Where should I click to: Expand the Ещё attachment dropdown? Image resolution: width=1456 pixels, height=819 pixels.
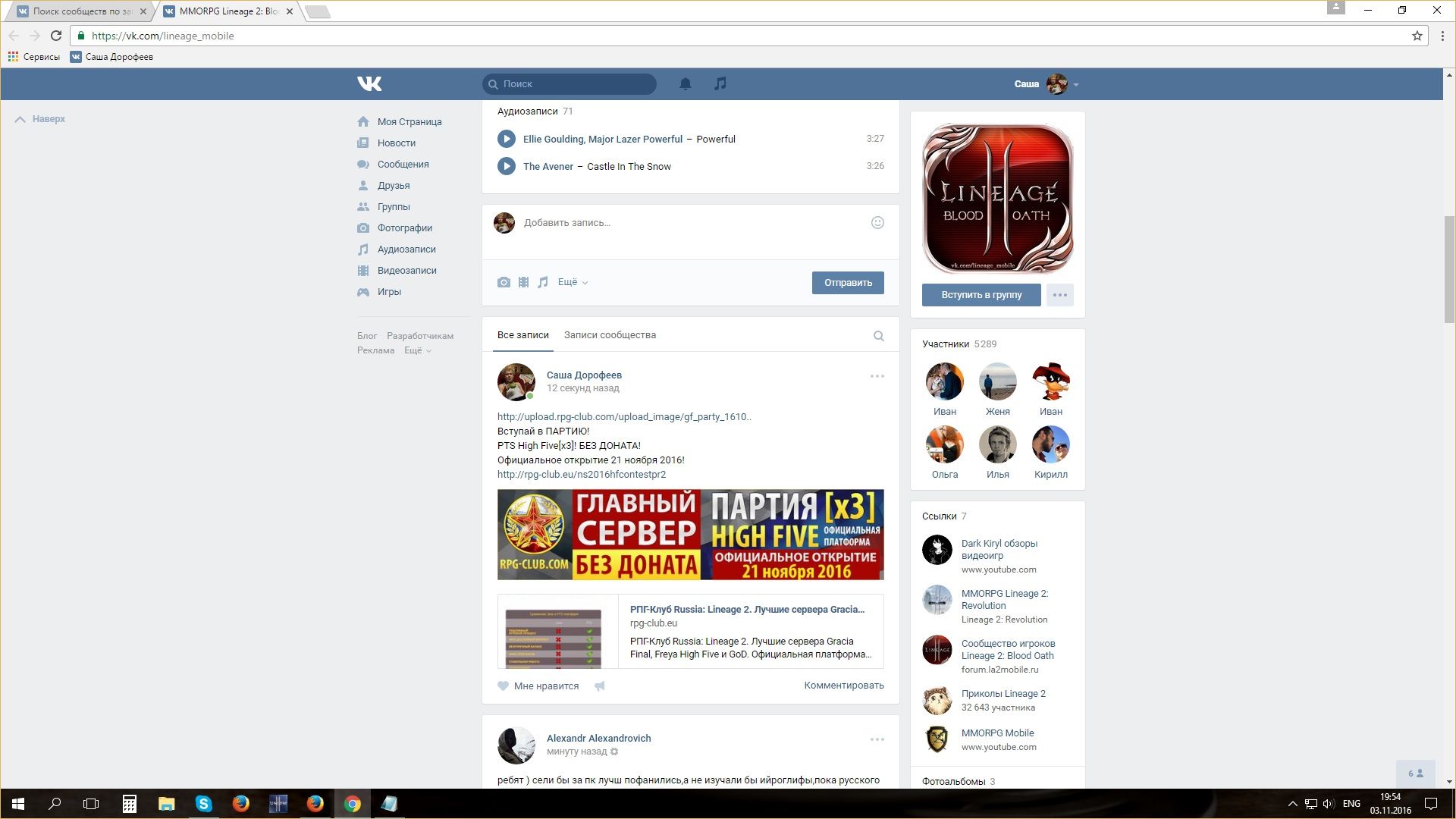tap(573, 282)
